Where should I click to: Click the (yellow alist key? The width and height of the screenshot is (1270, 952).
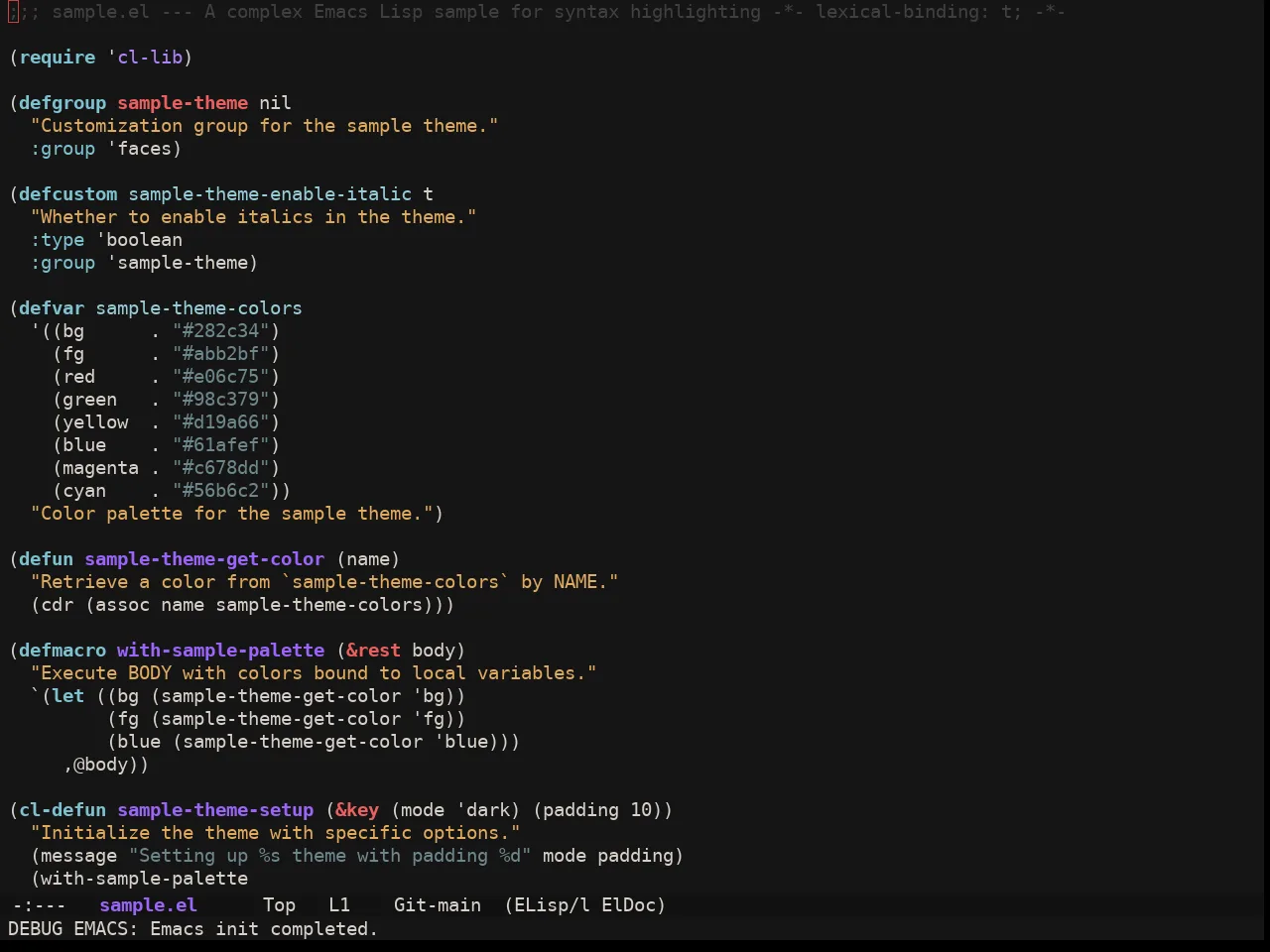(90, 422)
